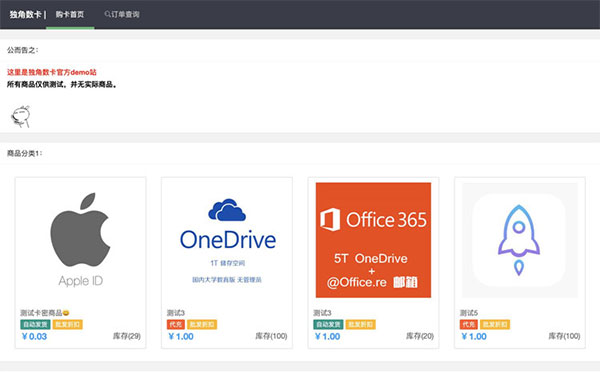The image size is (600, 372).
Task: Click the 代充 tag on the OneDrive card
Action: pos(176,325)
